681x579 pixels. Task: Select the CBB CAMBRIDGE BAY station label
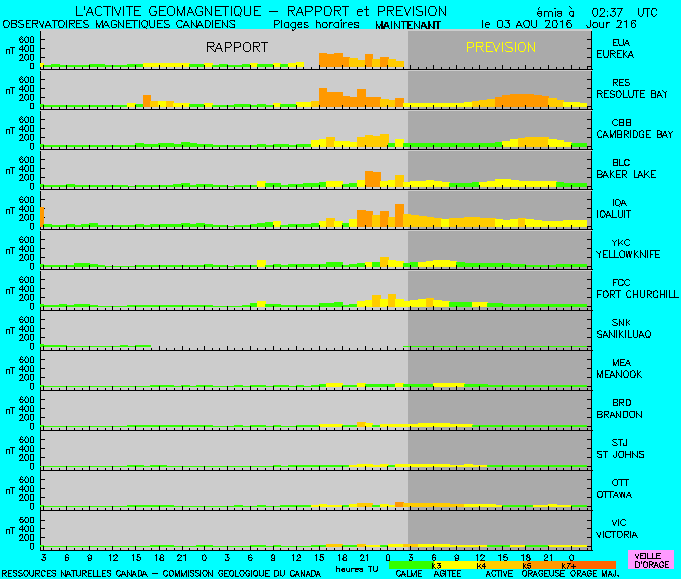[634, 128]
